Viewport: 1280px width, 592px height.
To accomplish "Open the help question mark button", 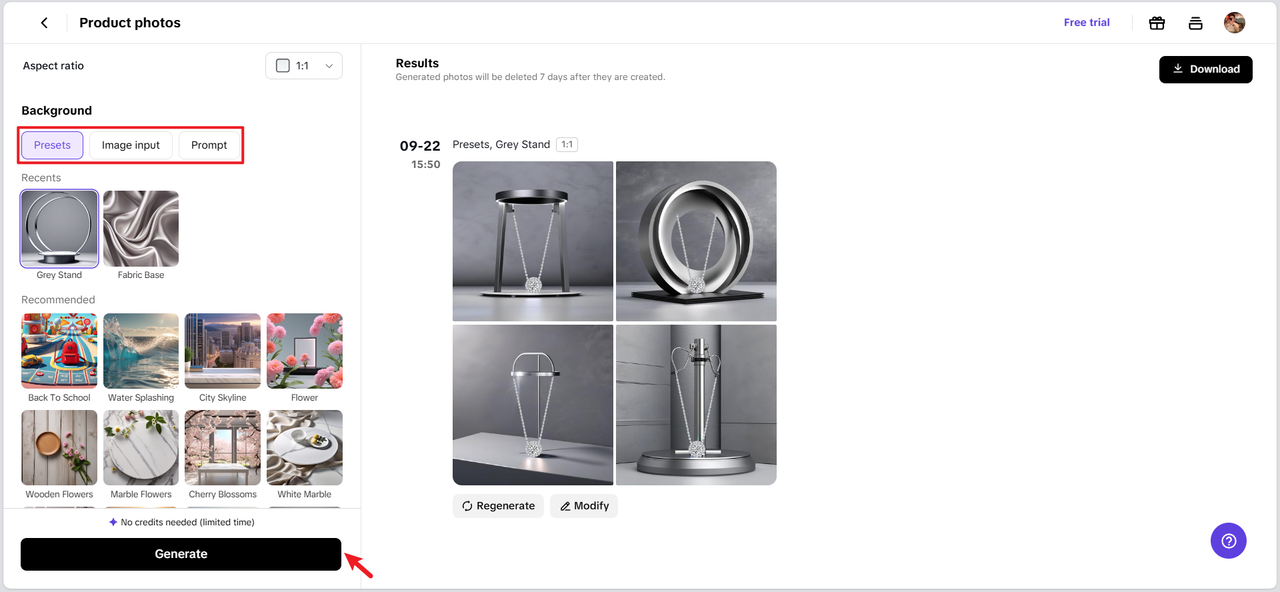I will pyautogui.click(x=1229, y=541).
